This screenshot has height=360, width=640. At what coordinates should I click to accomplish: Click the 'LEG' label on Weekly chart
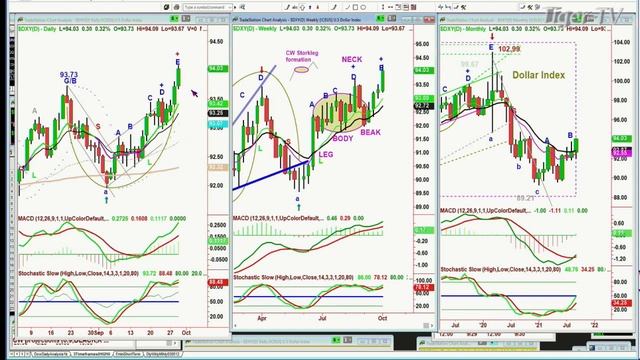pyautogui.click(x=326, y=154)
